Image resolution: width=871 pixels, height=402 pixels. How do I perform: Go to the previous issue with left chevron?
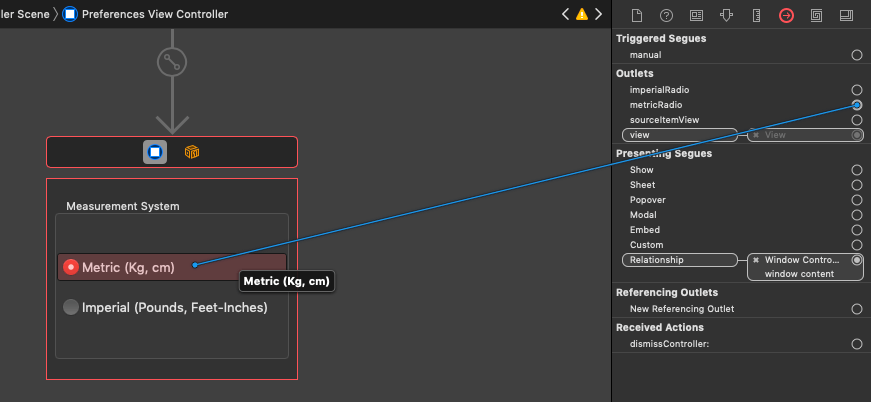click(566, 14)
